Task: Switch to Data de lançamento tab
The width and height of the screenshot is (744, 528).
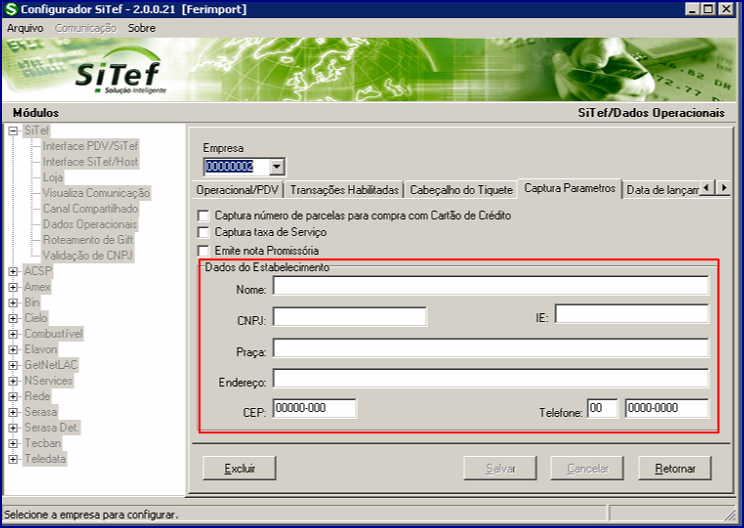Action: (661, 190)
